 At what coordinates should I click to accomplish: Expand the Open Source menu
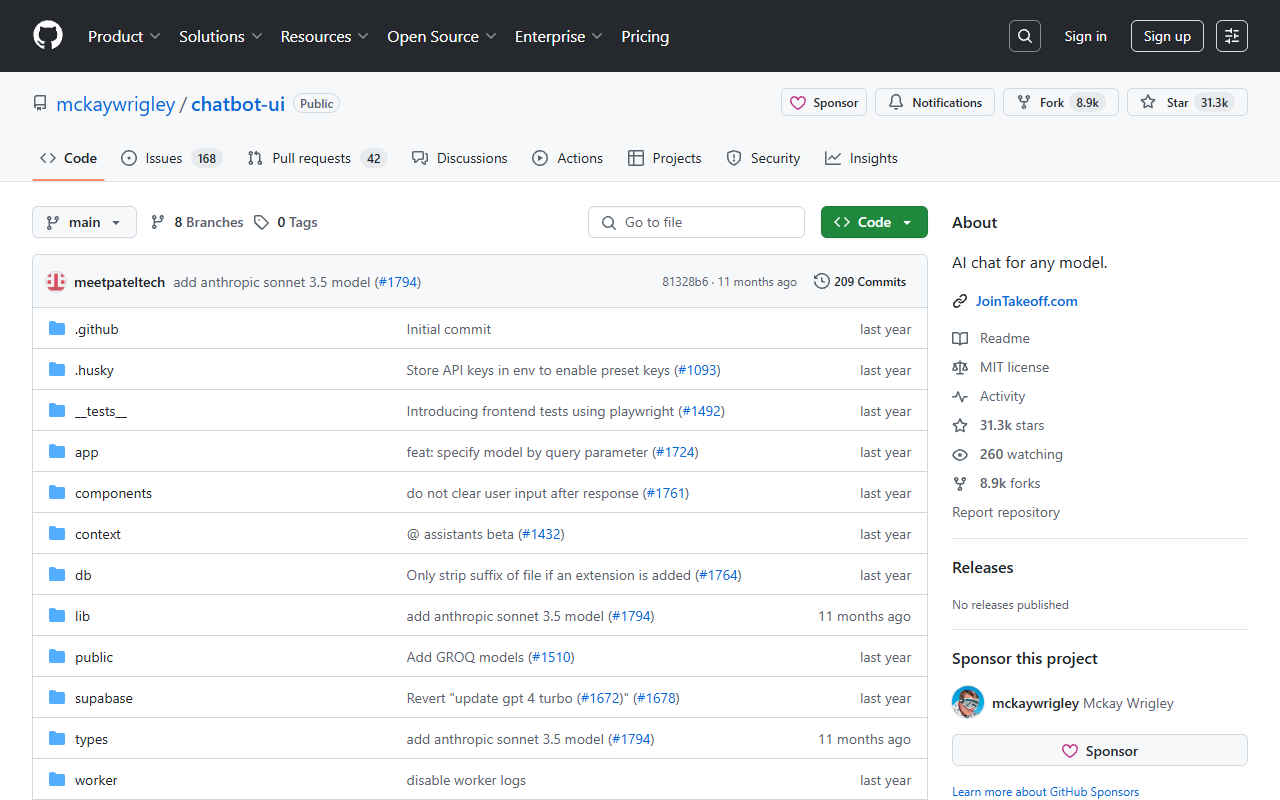point(442,36)
